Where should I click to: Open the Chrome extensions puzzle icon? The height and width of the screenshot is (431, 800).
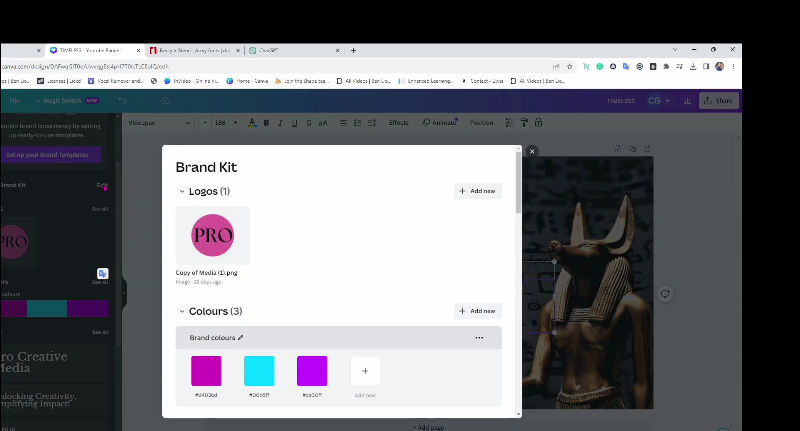(x=666, y=66)
